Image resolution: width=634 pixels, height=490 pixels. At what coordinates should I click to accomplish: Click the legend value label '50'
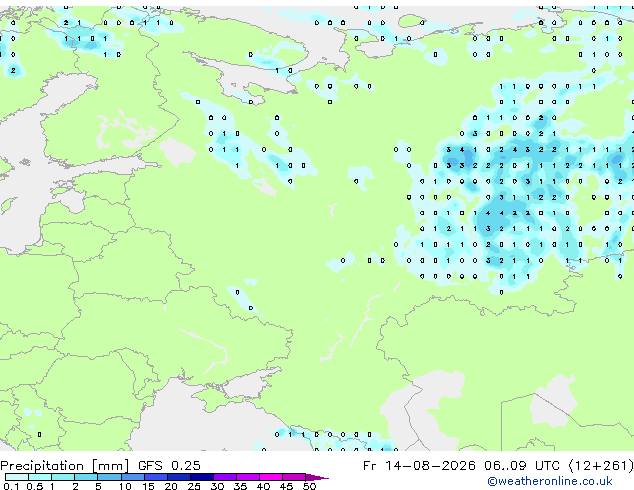pos(309,486)
